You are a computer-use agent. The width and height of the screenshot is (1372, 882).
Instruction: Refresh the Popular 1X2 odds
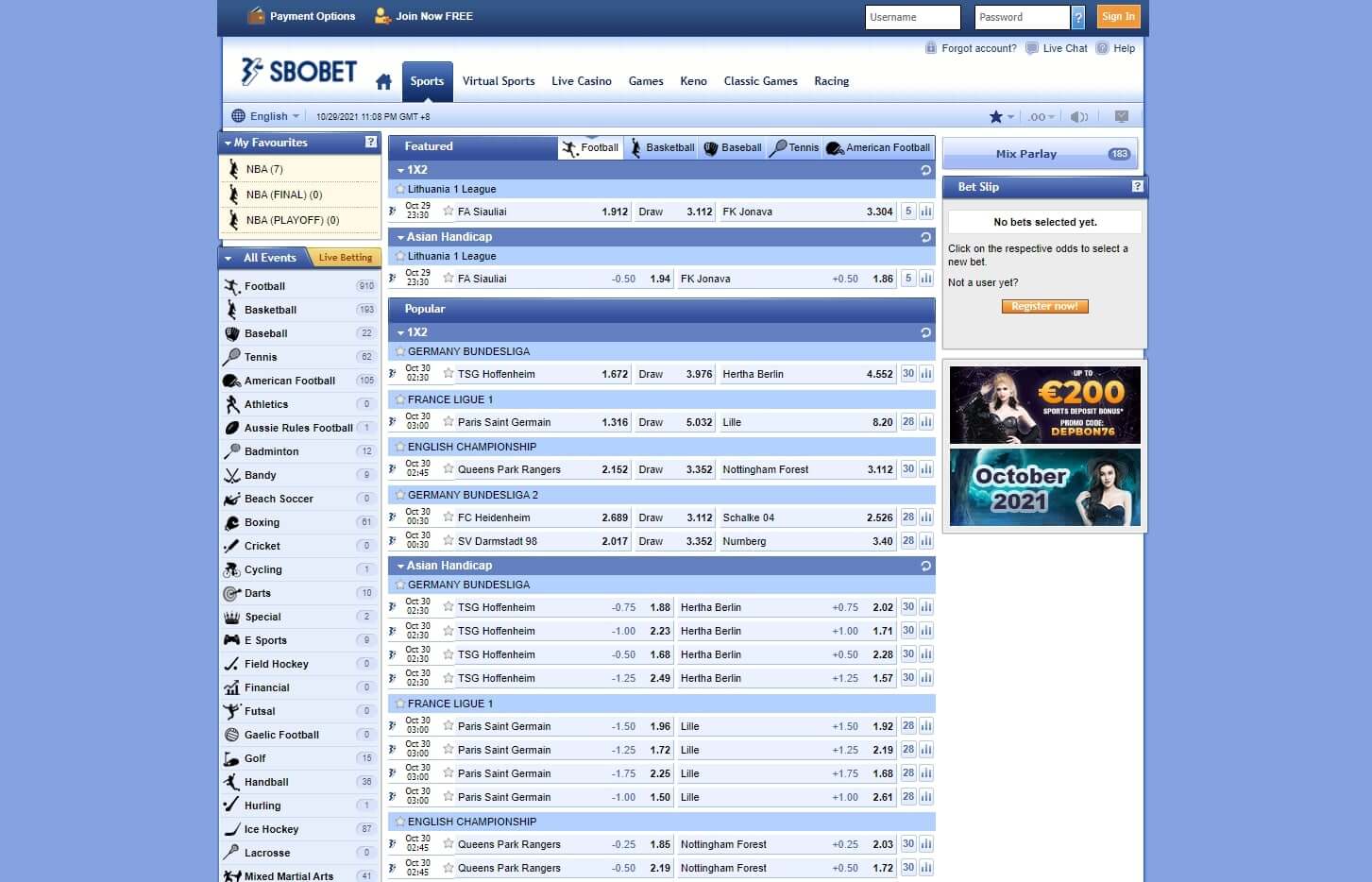tap(924, 331)
